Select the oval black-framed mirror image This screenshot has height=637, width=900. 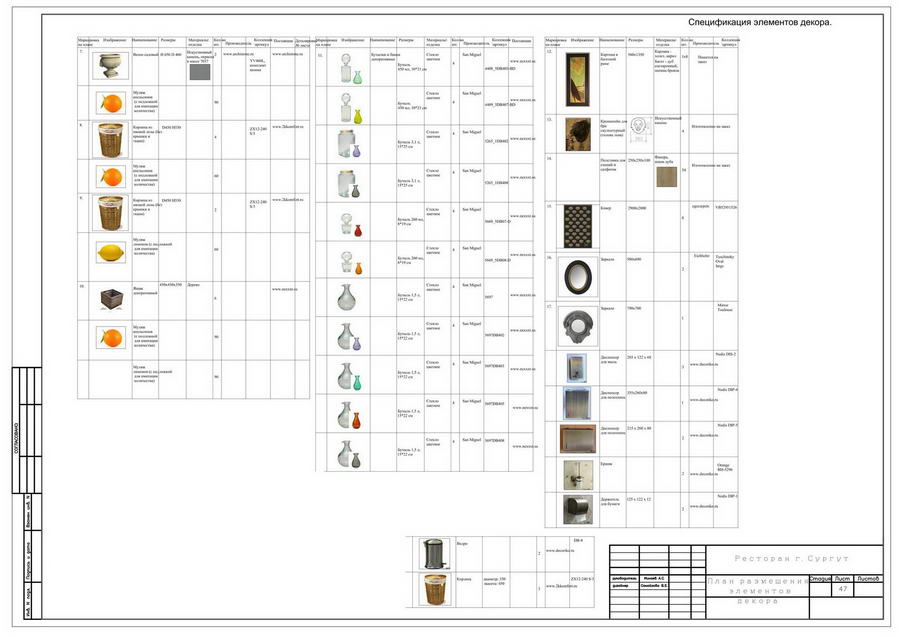coord(577,277)
